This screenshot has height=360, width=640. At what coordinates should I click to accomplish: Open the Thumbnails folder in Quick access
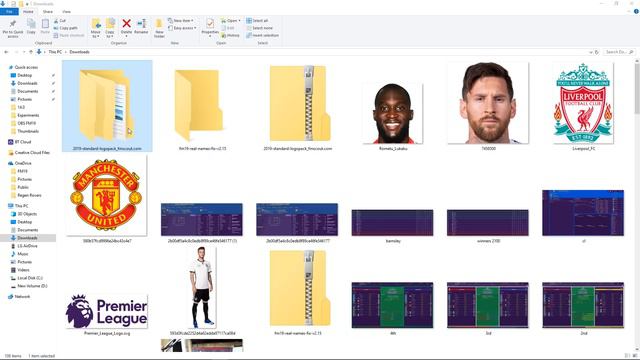tap(24, 131)
